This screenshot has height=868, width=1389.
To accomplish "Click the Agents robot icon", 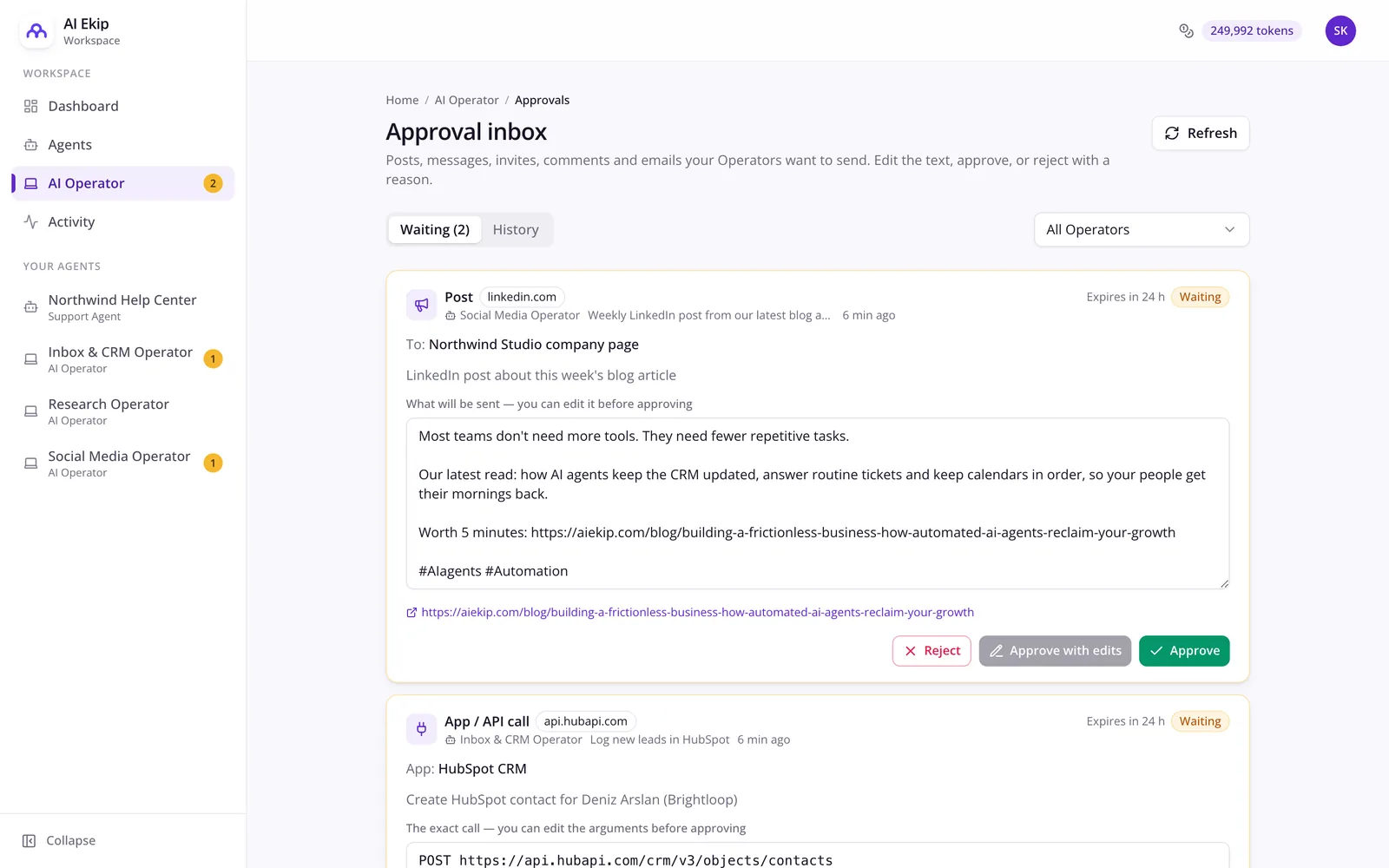I will [x=30, y=145].
